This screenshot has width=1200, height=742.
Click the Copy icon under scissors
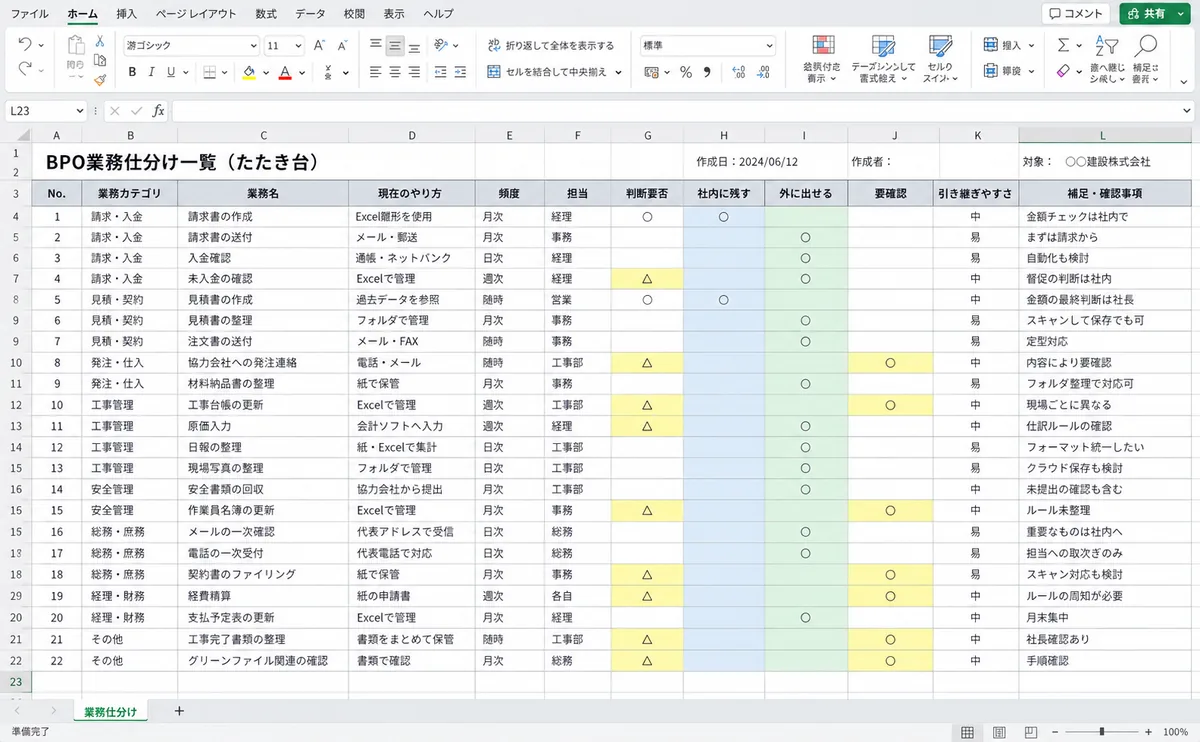[100, 61]
